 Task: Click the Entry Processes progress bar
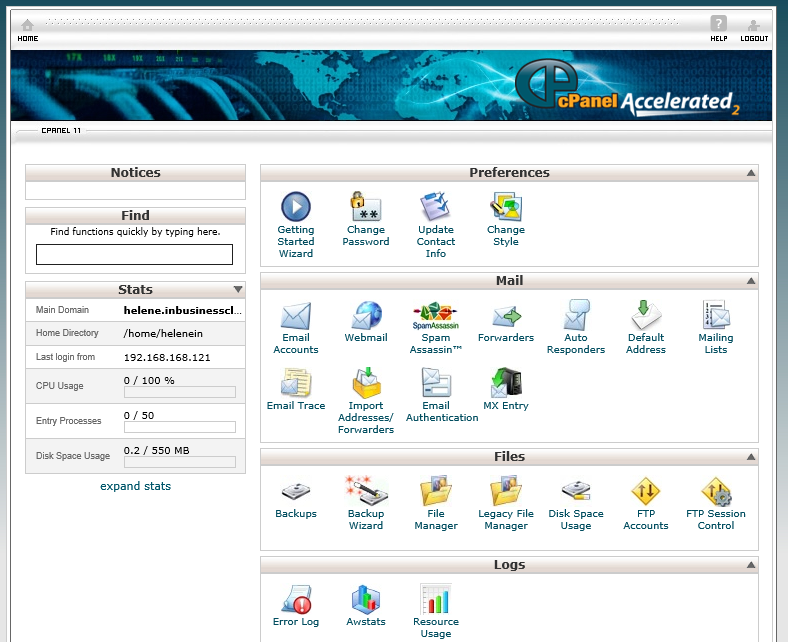(180, 427)
